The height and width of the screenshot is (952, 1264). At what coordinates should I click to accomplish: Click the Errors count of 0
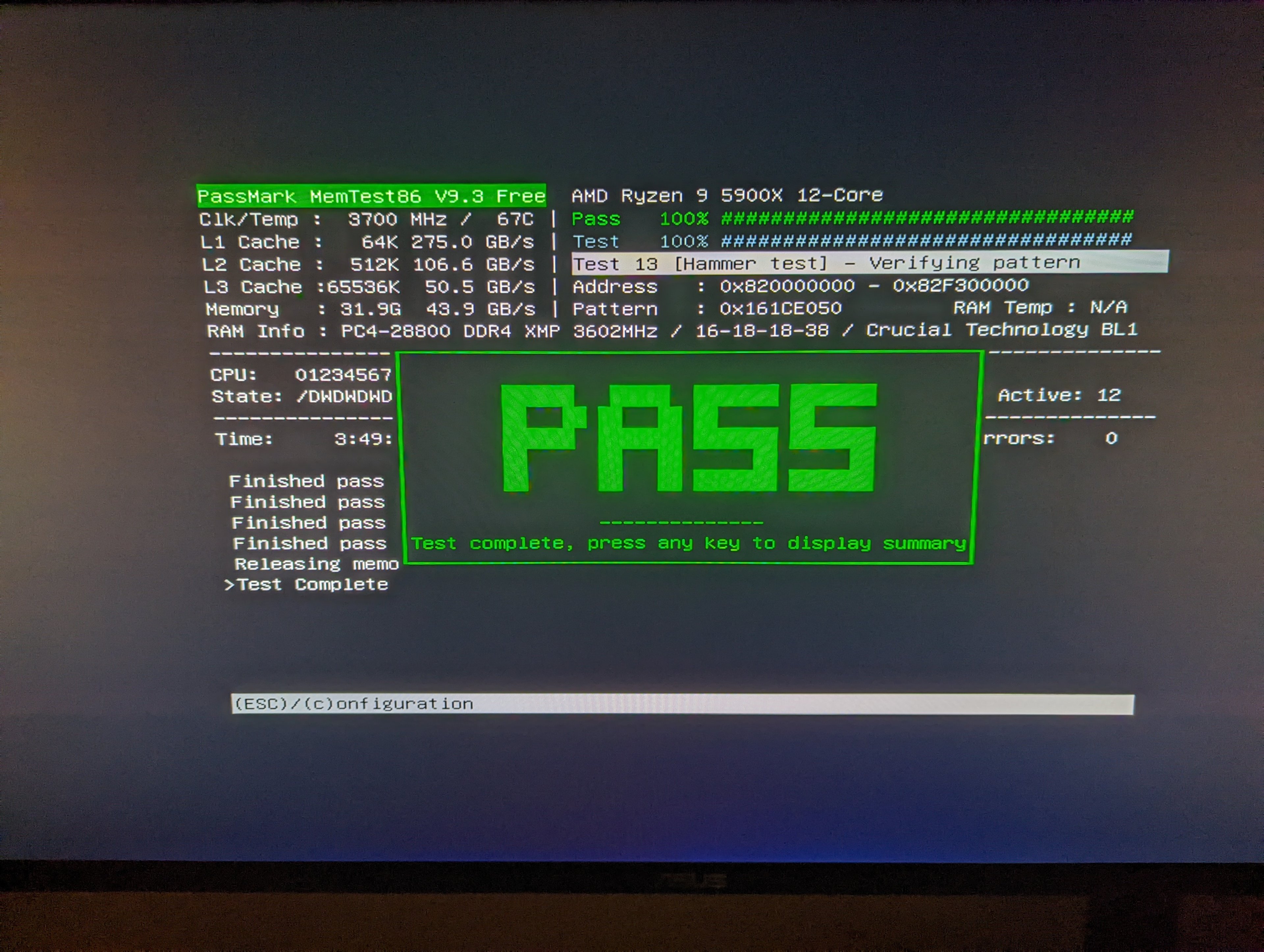[1110, 438]
